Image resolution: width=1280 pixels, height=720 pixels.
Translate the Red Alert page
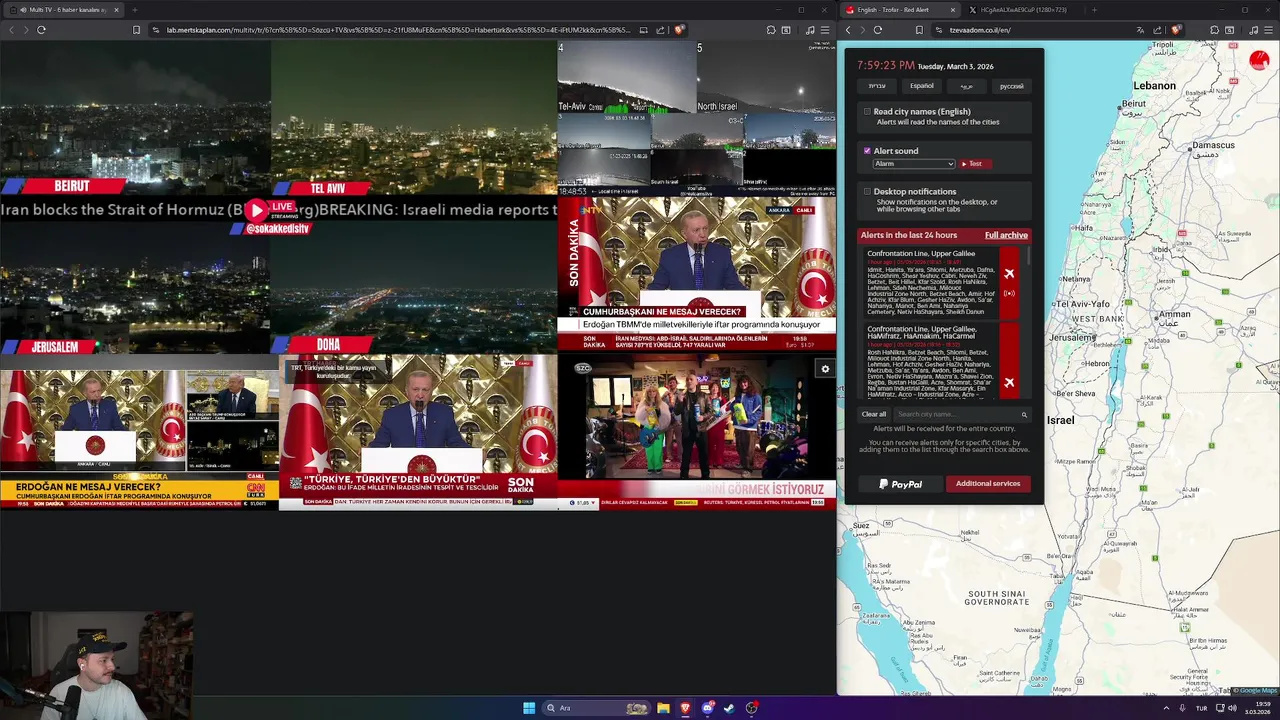point(1140,30)
